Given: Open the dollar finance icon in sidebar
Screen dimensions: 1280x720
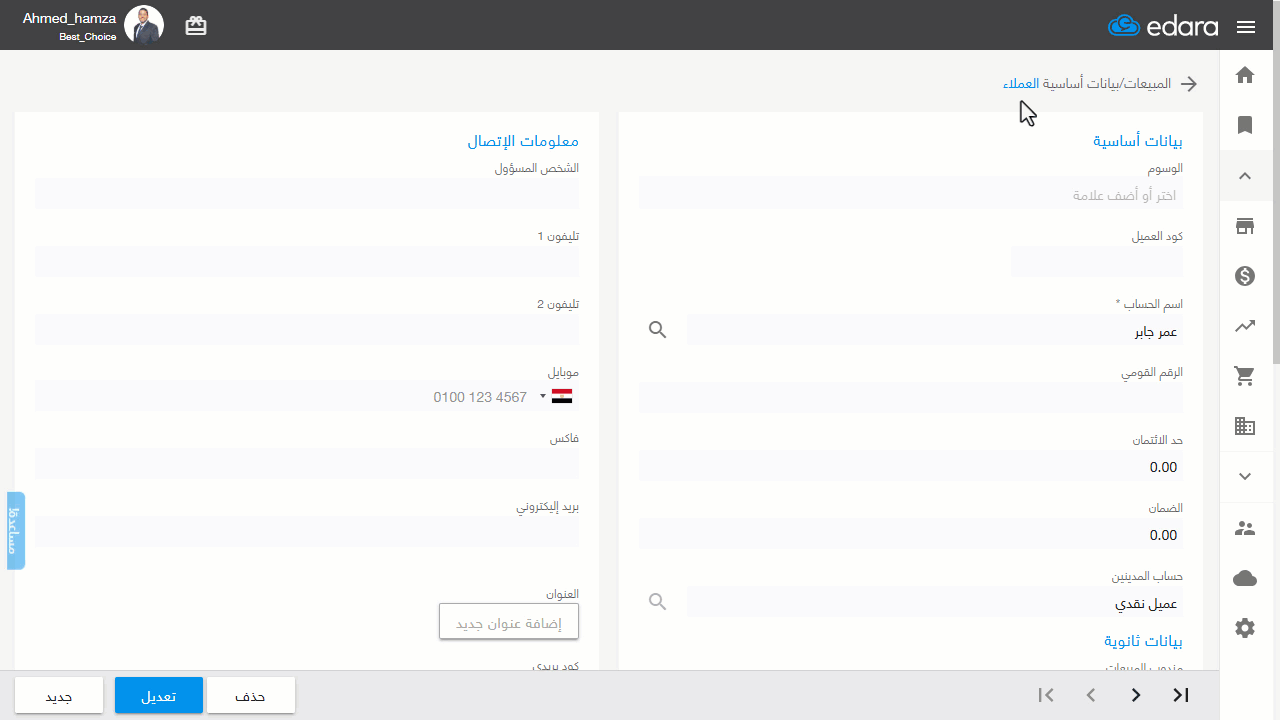Looking at the screenshot, I should point(1245,276).
